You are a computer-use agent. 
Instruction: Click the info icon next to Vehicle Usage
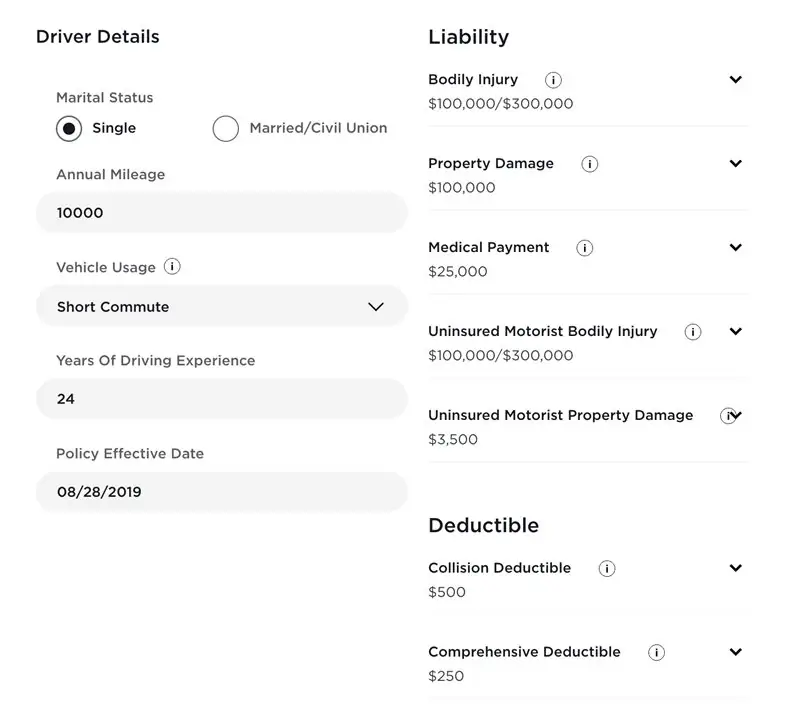[x=172, y=267]
